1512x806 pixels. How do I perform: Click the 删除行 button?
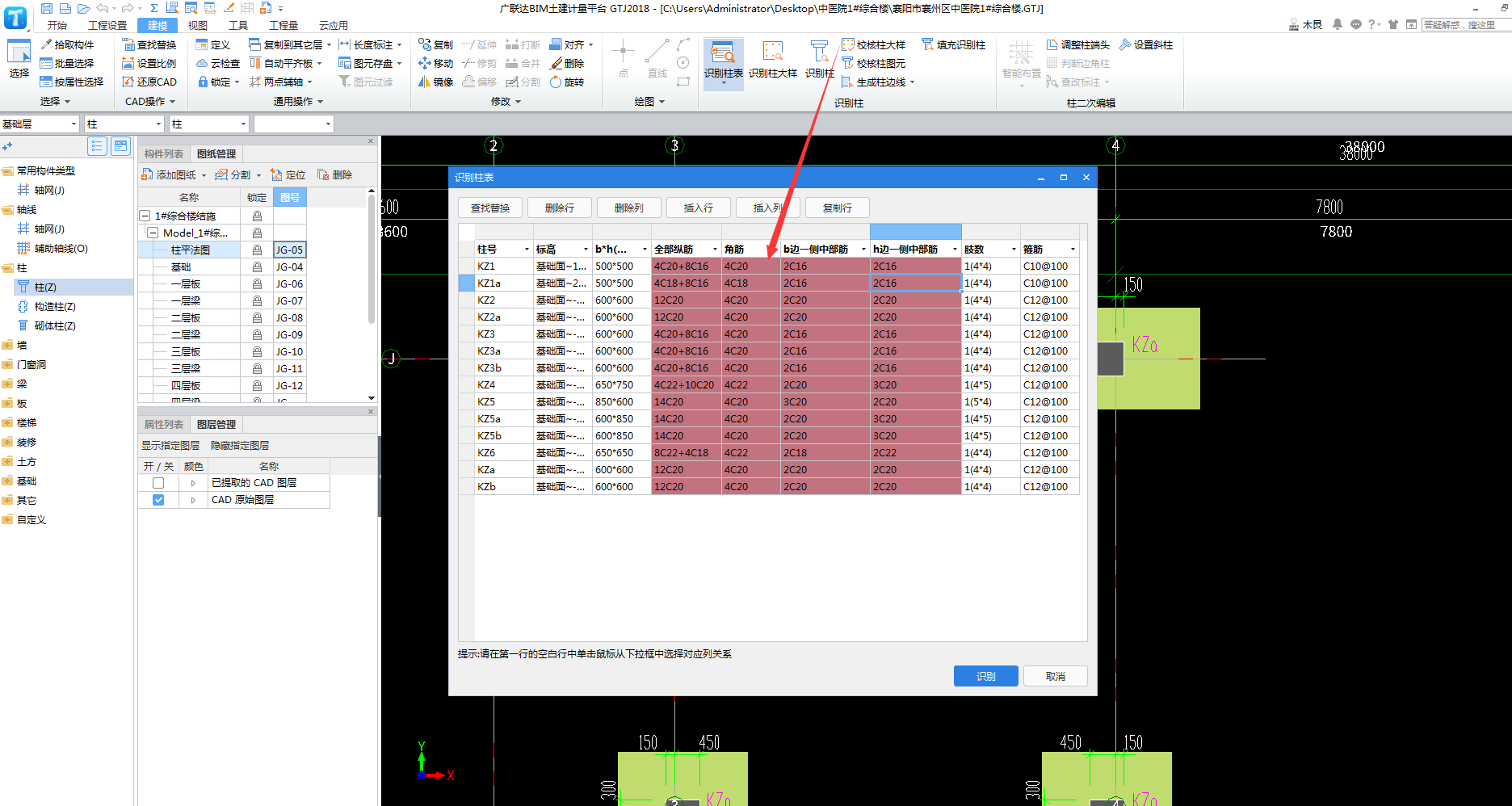(560, 208)
